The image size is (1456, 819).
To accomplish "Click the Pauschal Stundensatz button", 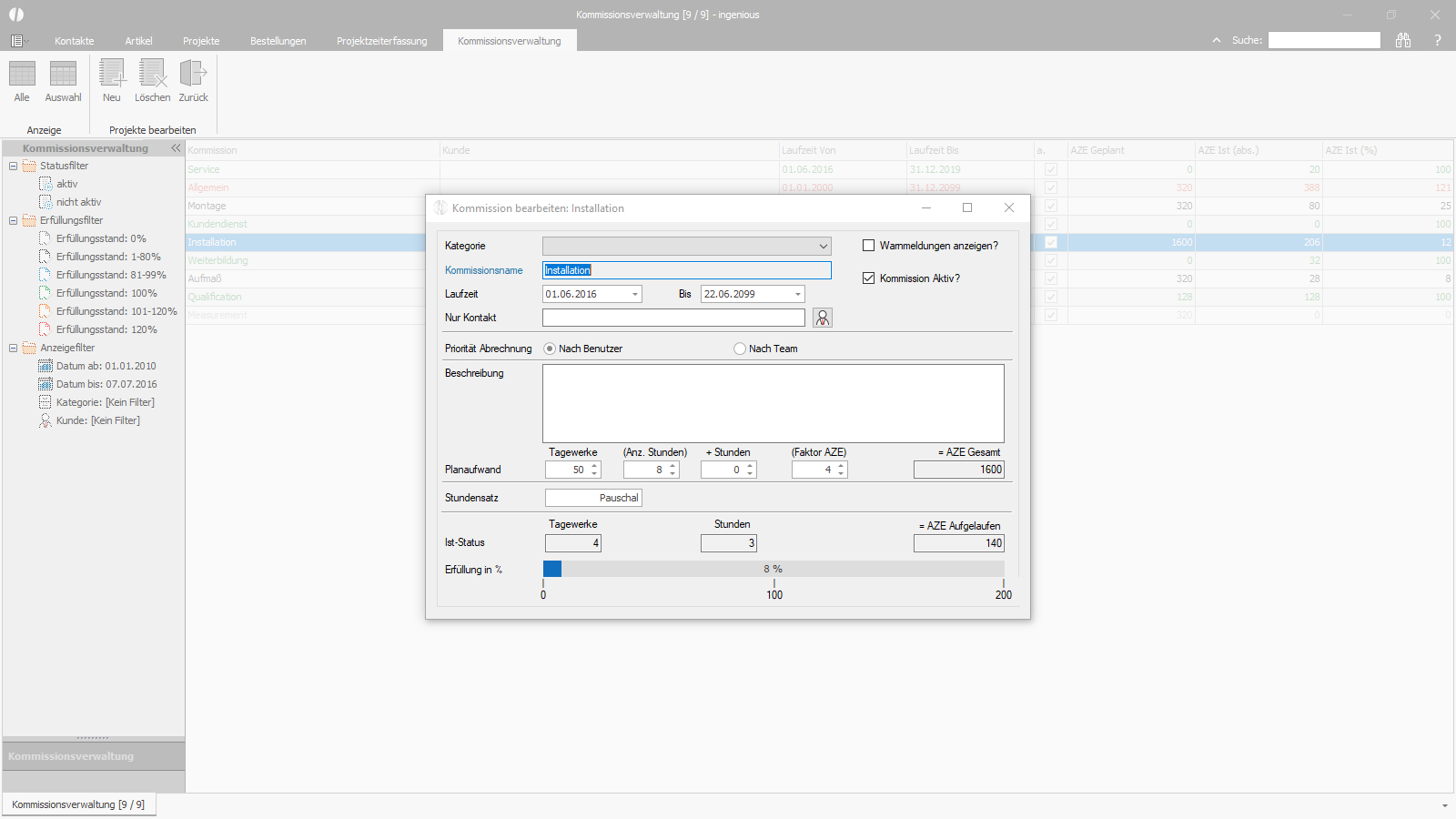I will (x=593, y=498).
